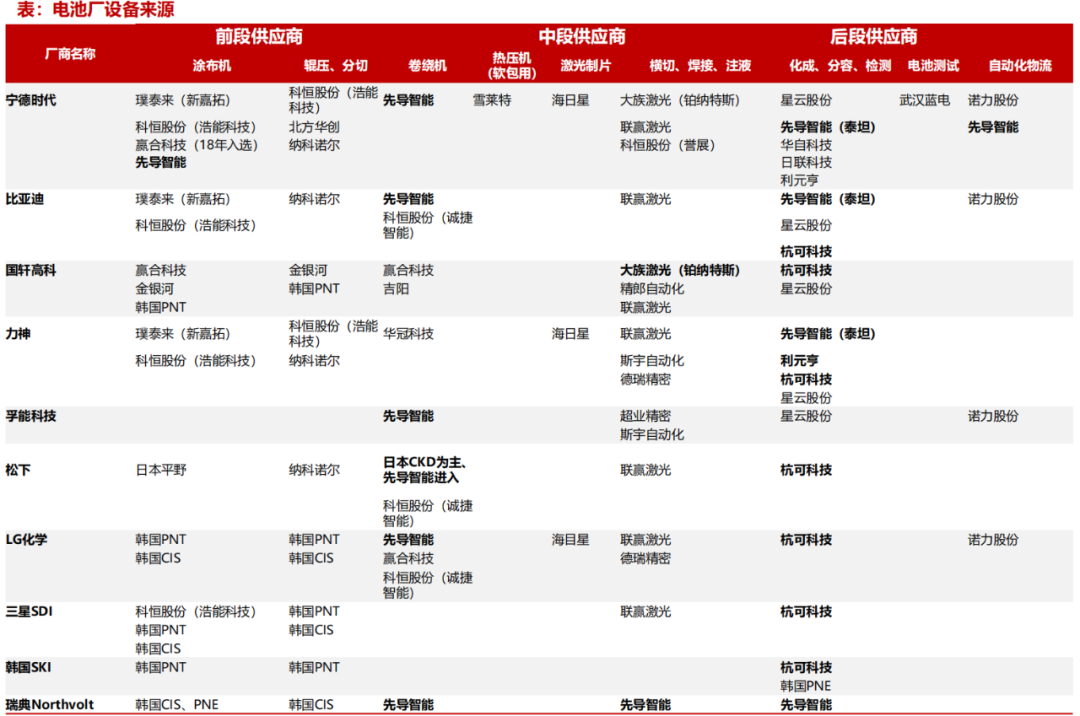The width and height of the screenshot is (1080, 716).
Task: Select the 韩国SKI row label
Action: [28, 667]
